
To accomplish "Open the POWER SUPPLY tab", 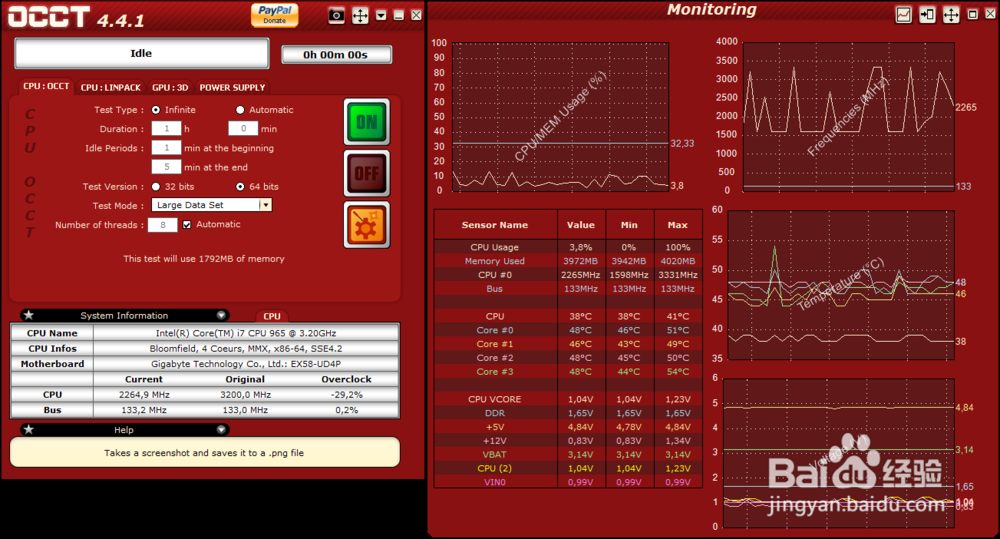I will 232,87.
